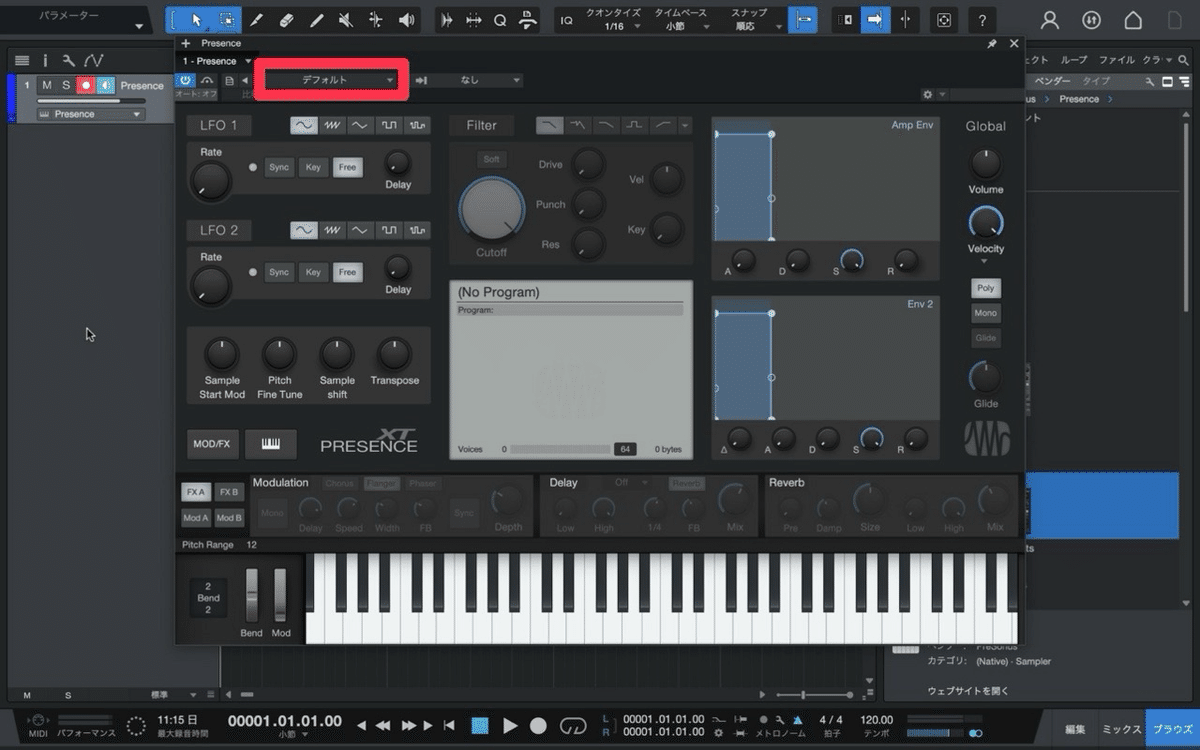
Task: Pin the Presence plugin window
Action: coord(991,44)
